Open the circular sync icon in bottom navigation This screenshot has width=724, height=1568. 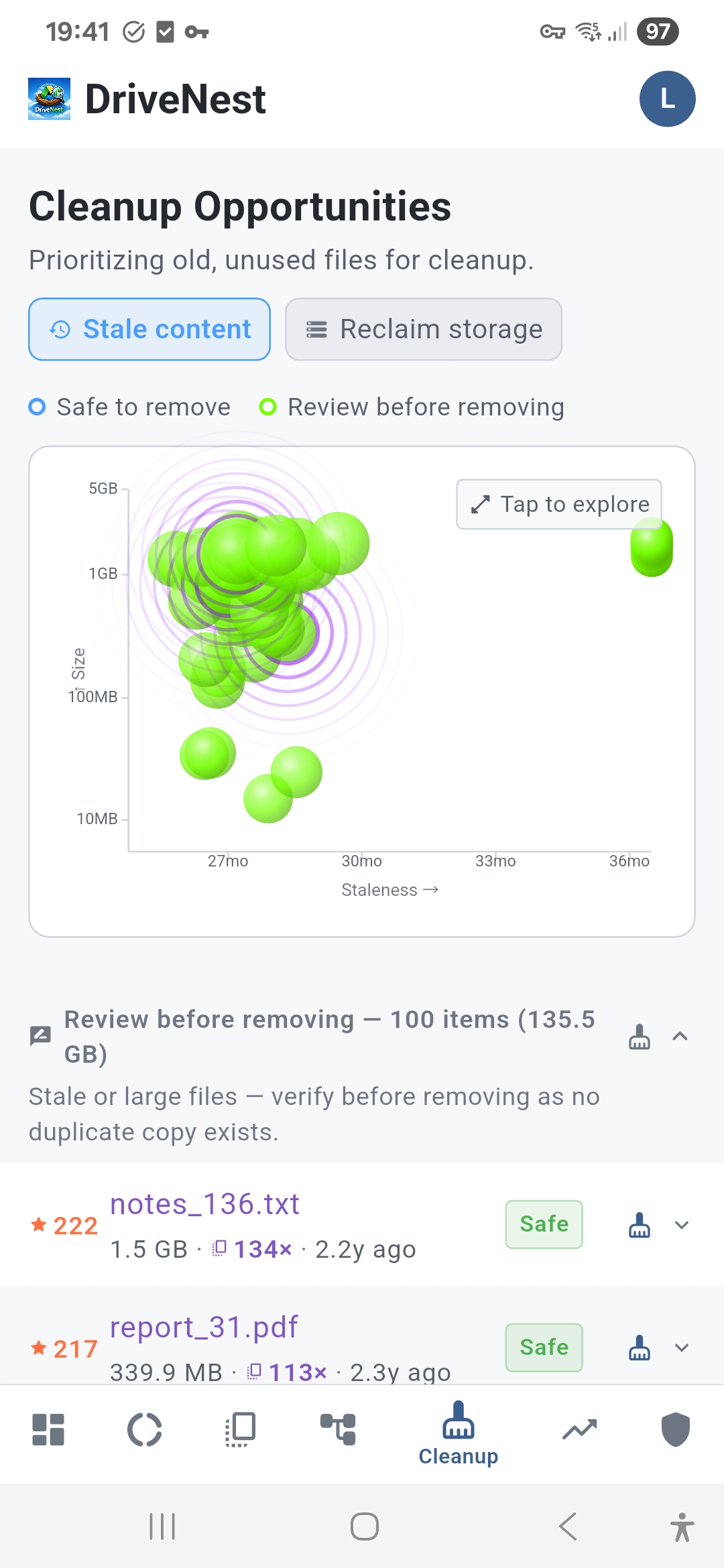145,1429
